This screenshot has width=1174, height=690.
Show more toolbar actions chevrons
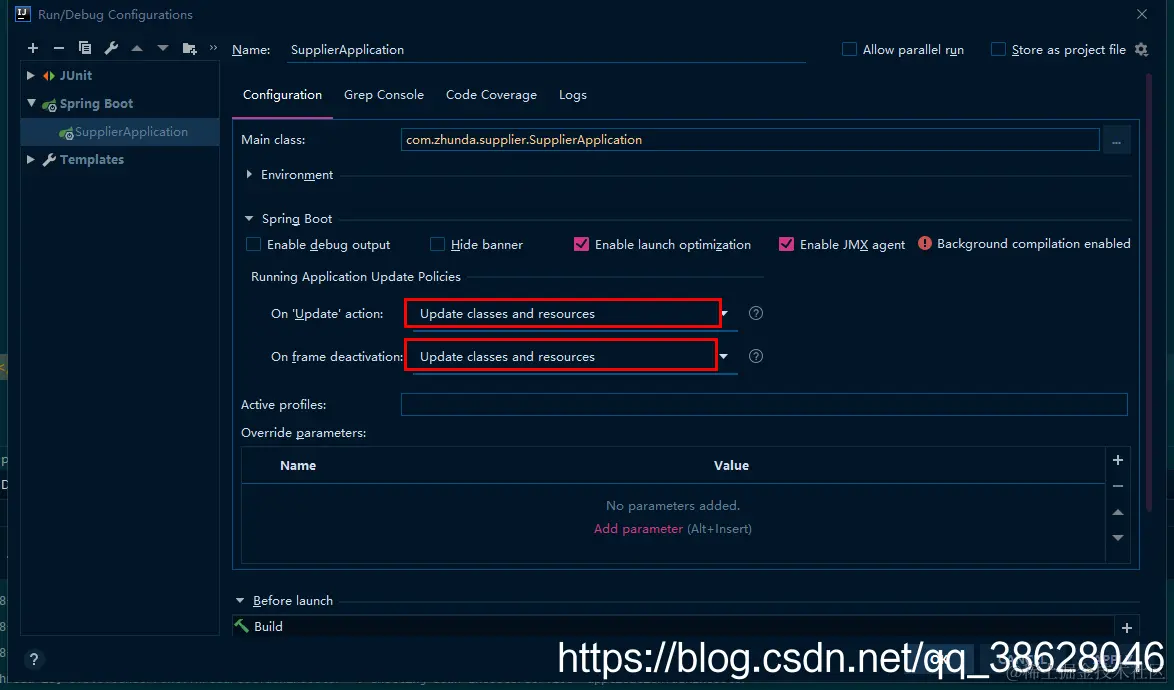pos(213,48)
